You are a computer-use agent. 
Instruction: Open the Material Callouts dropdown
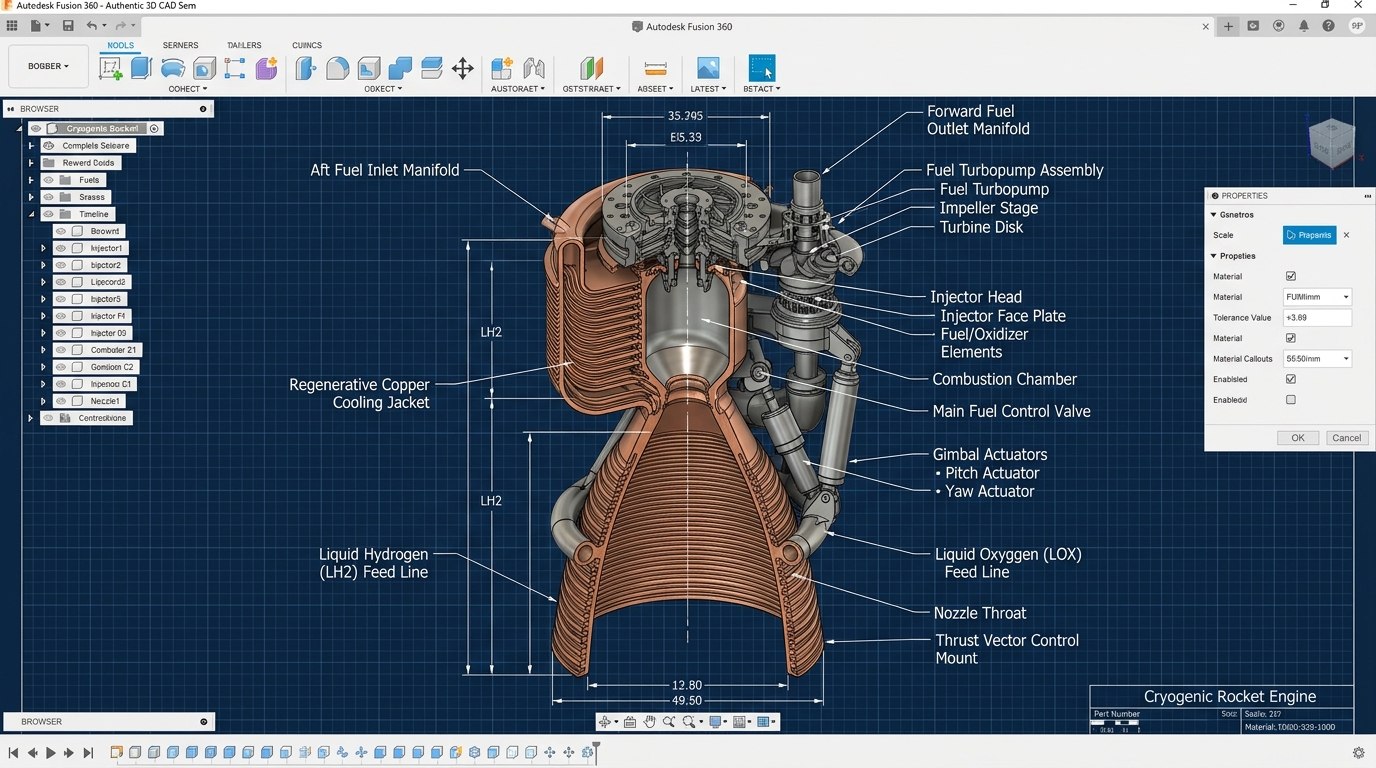click(1317, 359)
